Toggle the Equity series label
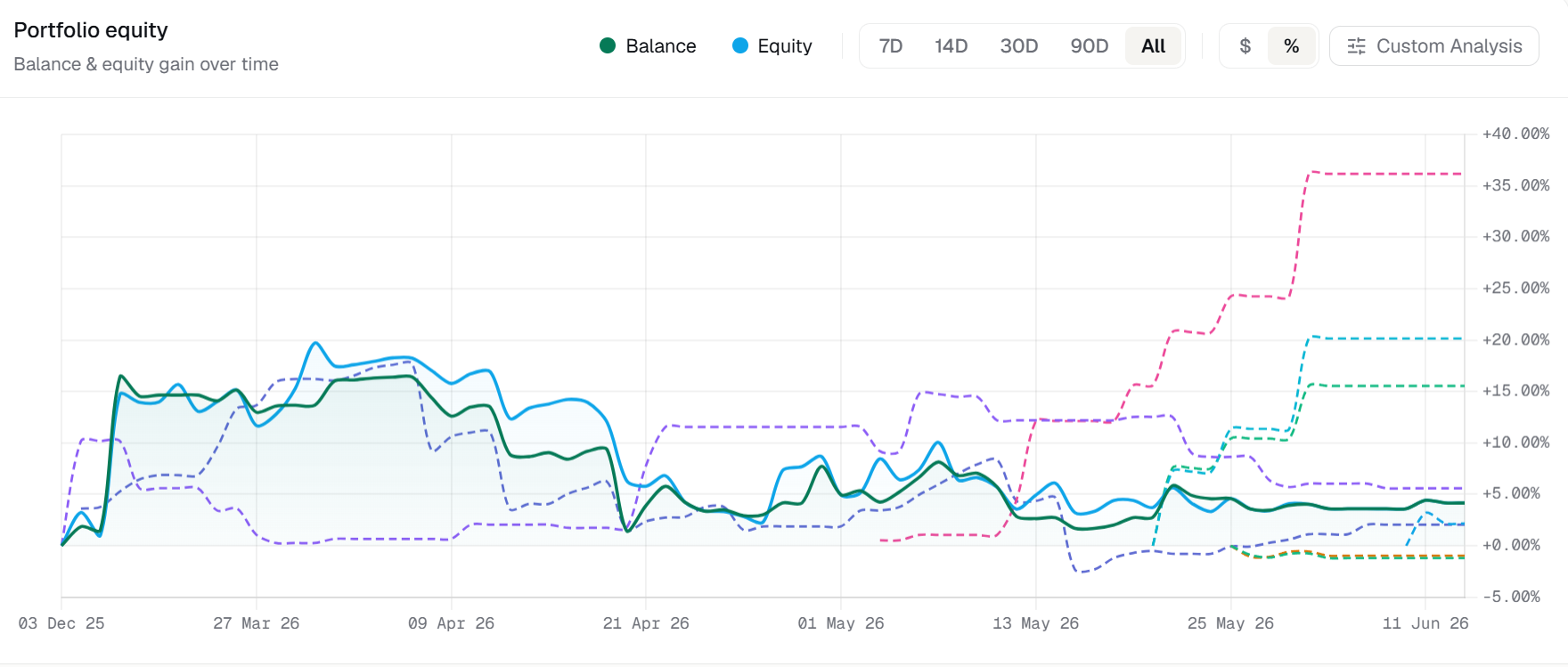Viewport: 1568px width, 667px height. point(784,46)
